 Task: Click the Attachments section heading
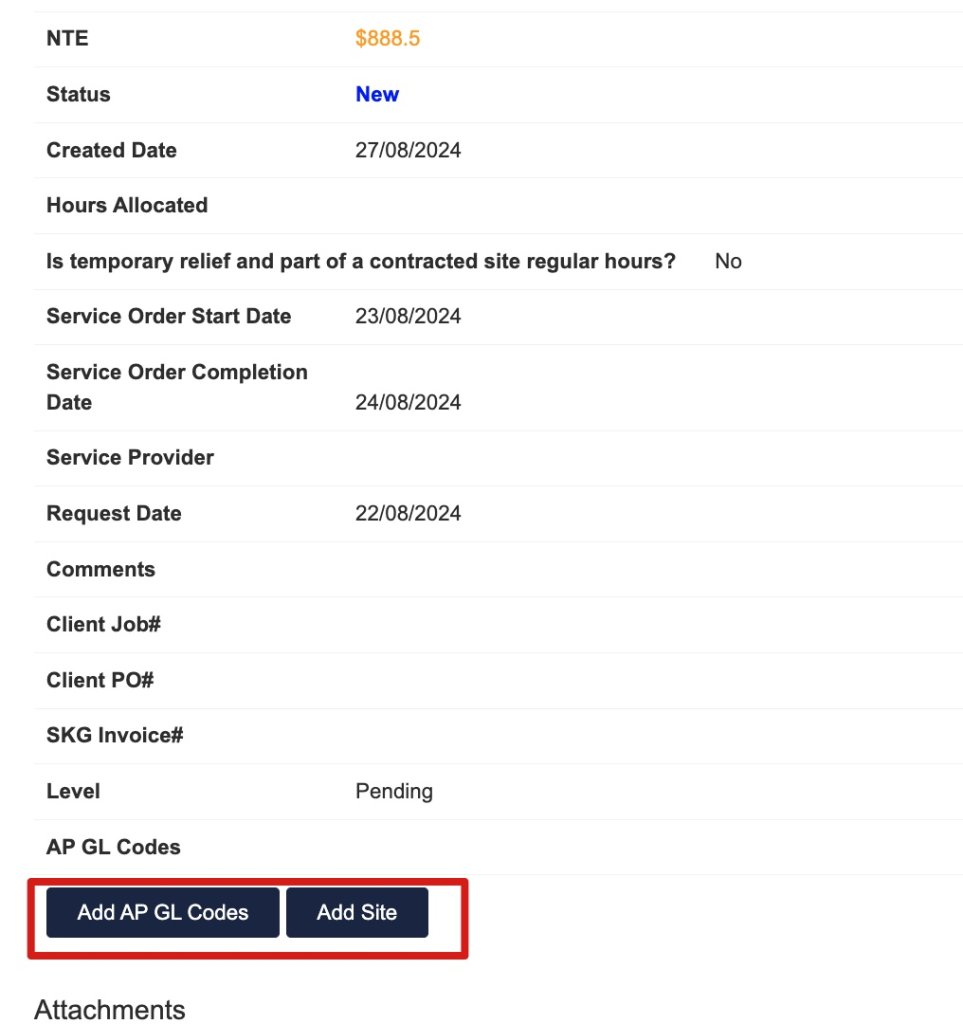(x=110, y=1009)
